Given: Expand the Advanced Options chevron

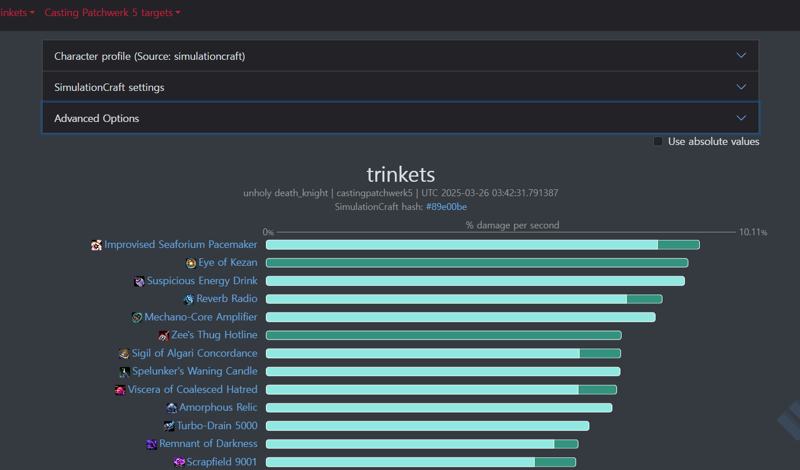Looking at the screenshot, I should [741, 118].
